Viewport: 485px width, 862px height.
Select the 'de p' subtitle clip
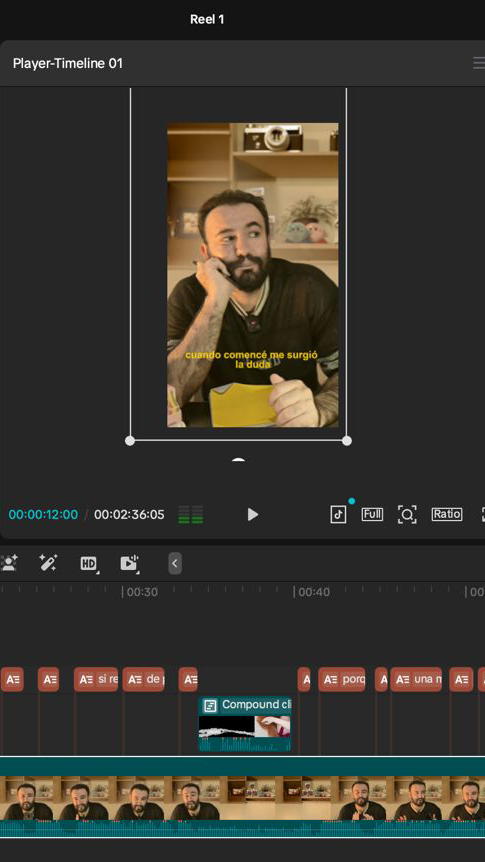click(144, 679)
